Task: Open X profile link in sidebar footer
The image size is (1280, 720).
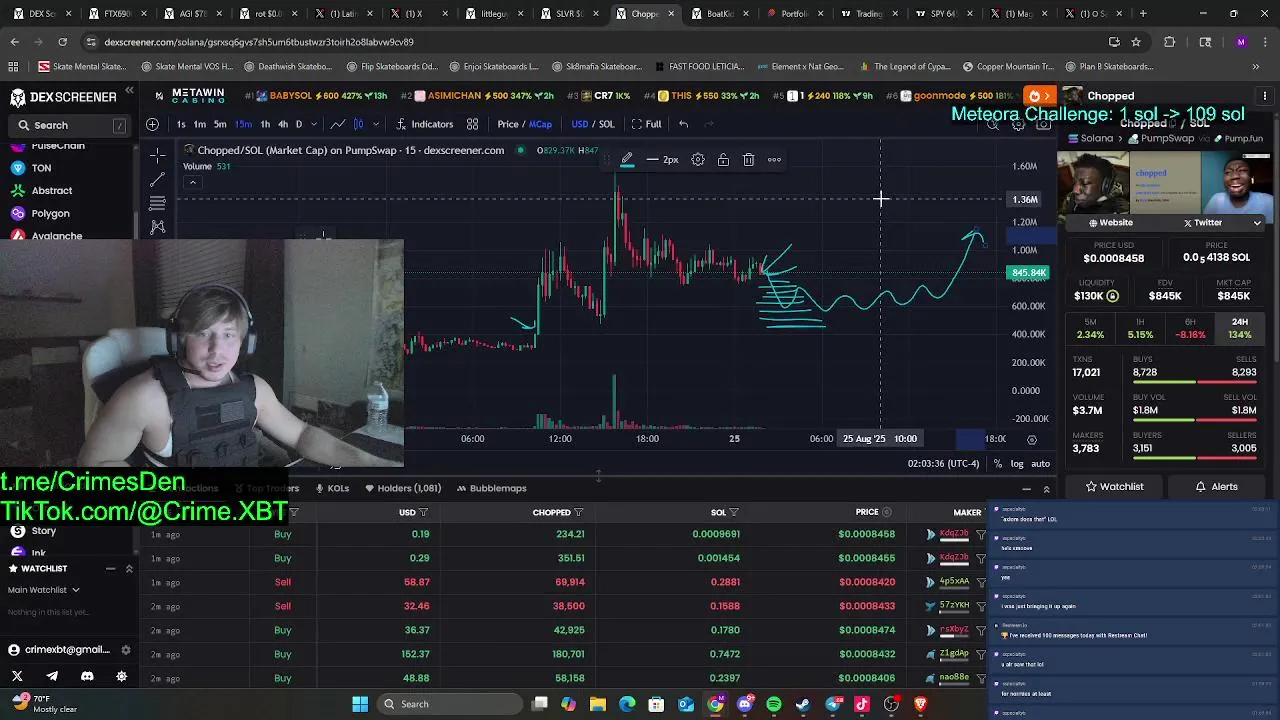Action: pos(17,676)
